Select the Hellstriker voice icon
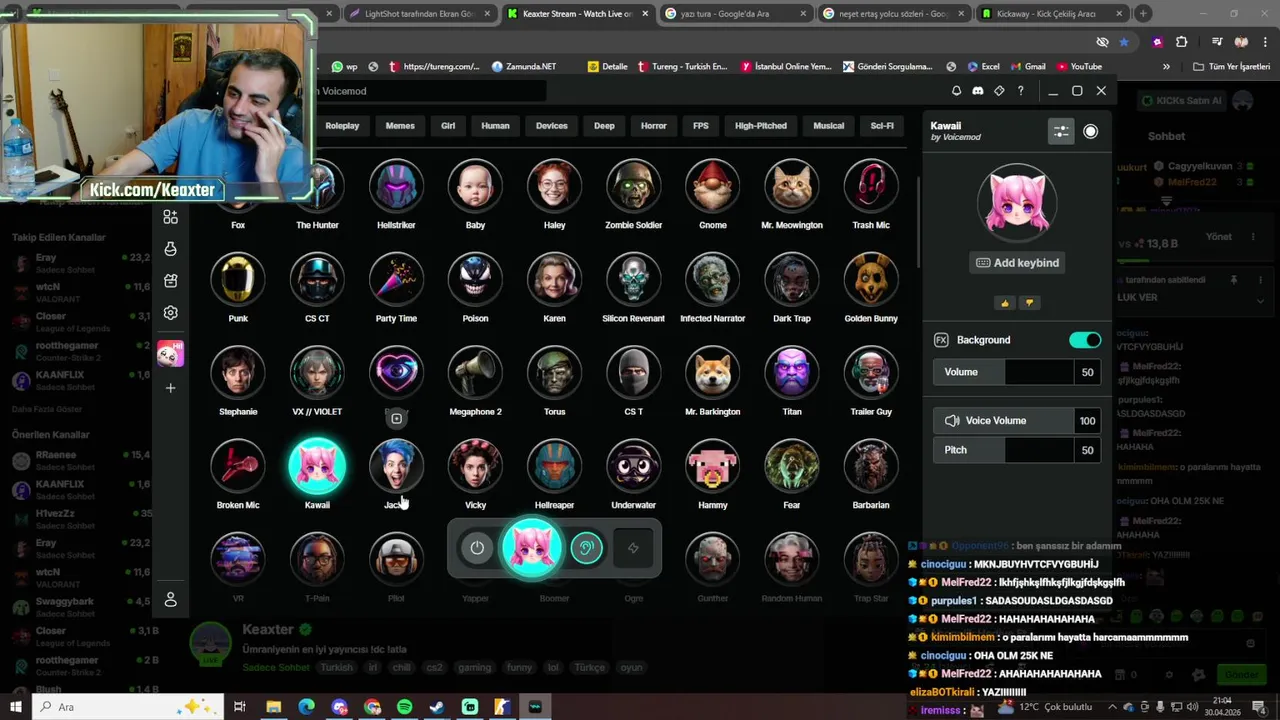The image size is (1280, 720). (396, 187)
